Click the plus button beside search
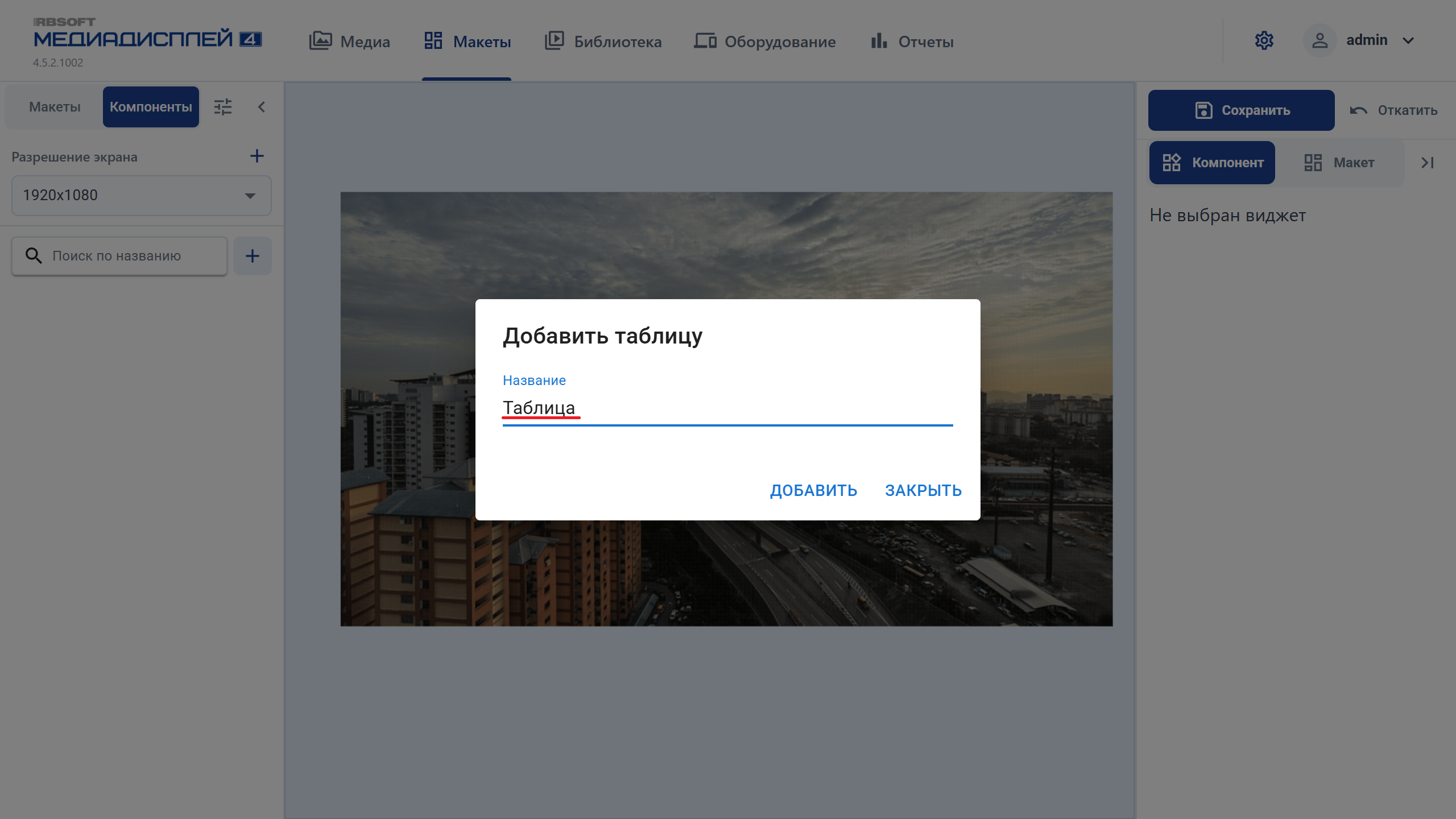The image size is (1456, 819). coord(253,256)
